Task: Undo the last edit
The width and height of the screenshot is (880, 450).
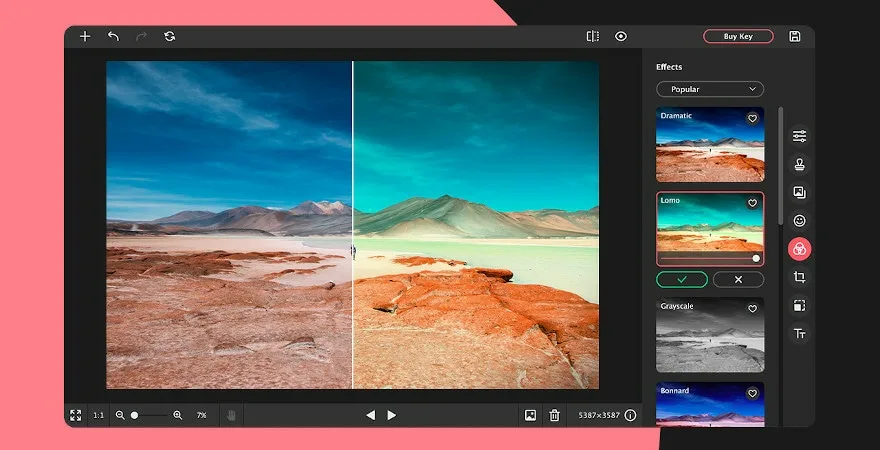Action: point(113,36)
